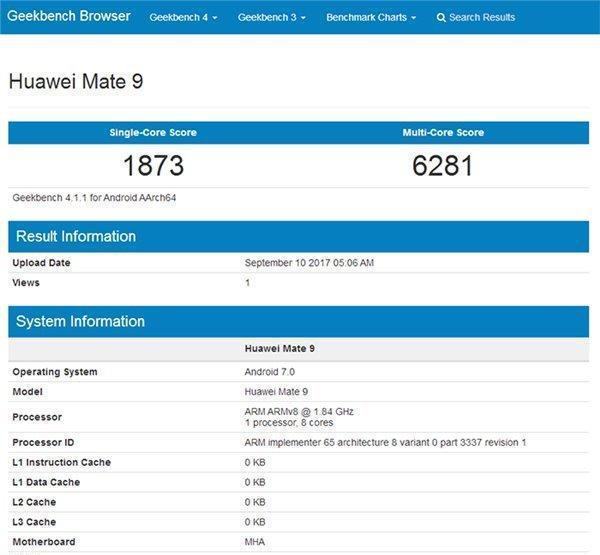The height and width of the screenshot is (555, 600).
Task: Click the Result Information section header
Action: (298, 237)
